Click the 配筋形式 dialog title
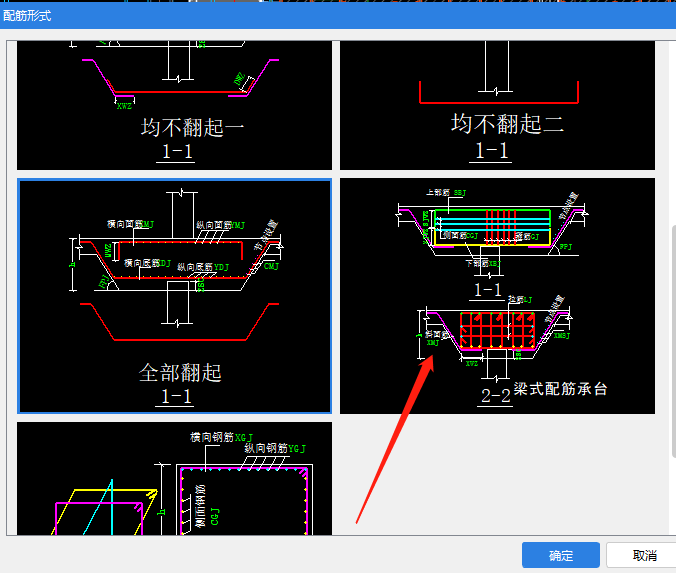Screen dimensions: 676x573 click(27, 16)
